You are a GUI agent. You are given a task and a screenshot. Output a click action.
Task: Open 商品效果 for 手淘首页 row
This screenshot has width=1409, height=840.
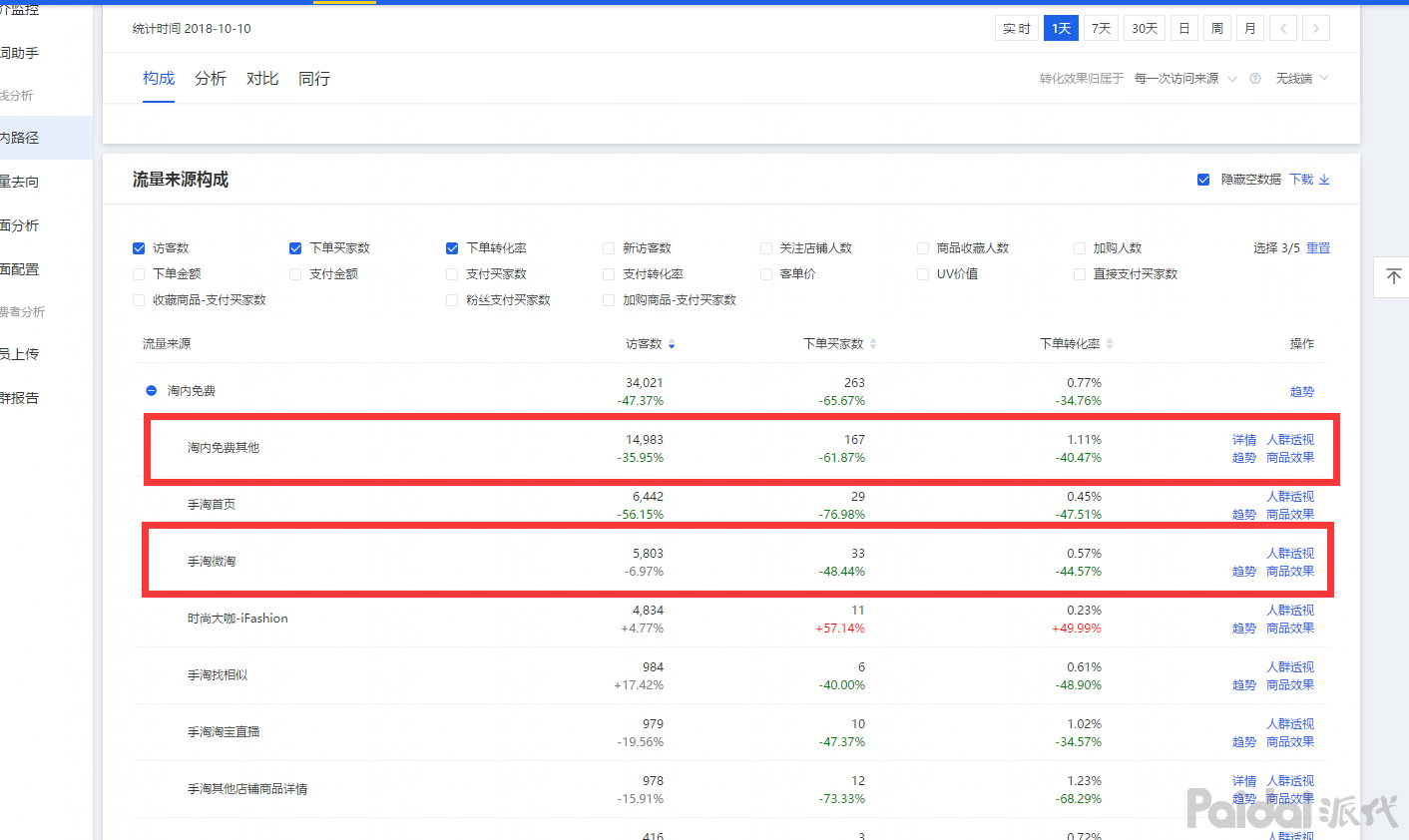point(1290,515)
